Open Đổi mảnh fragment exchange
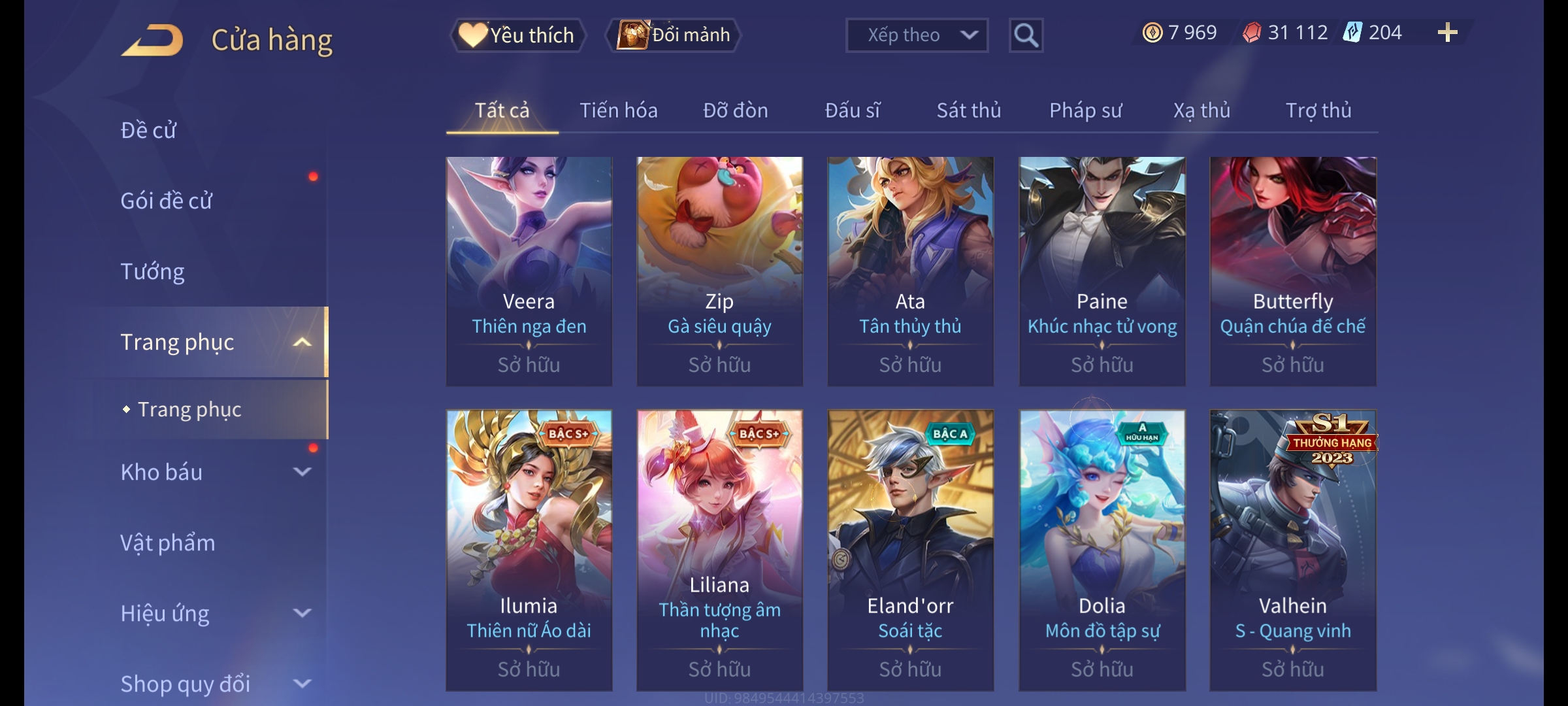The height and width of the screenshot is (706, 1568). [674, 35]
